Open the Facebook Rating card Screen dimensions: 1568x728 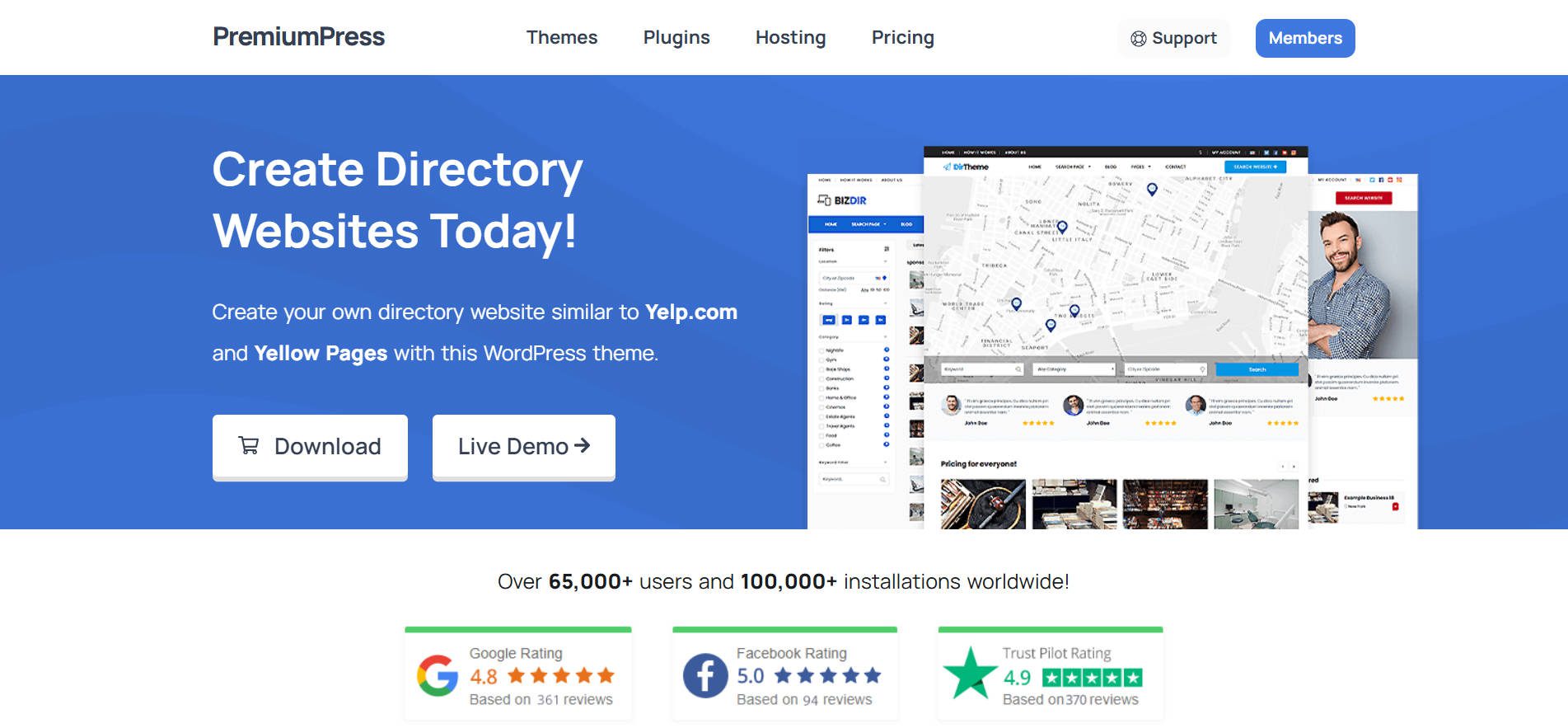[784, 674]
